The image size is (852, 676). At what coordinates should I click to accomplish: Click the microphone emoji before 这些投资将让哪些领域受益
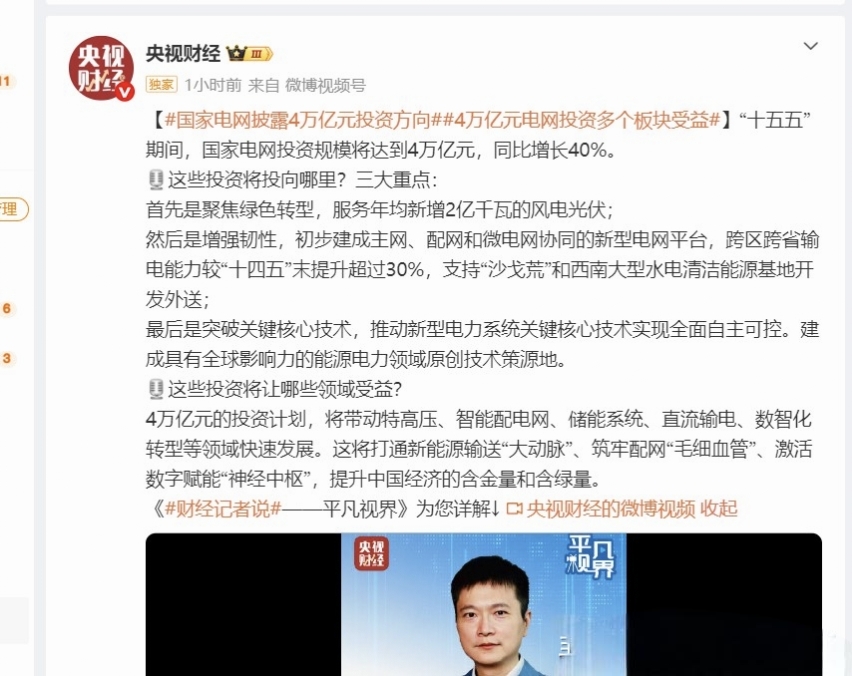click(x=156, y=390)
